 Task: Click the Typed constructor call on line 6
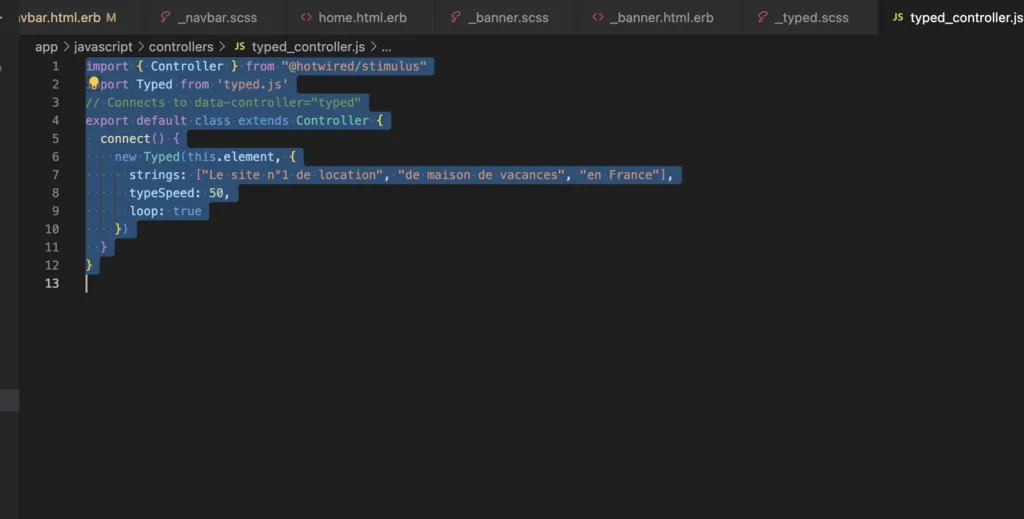[x=161, y=157]
